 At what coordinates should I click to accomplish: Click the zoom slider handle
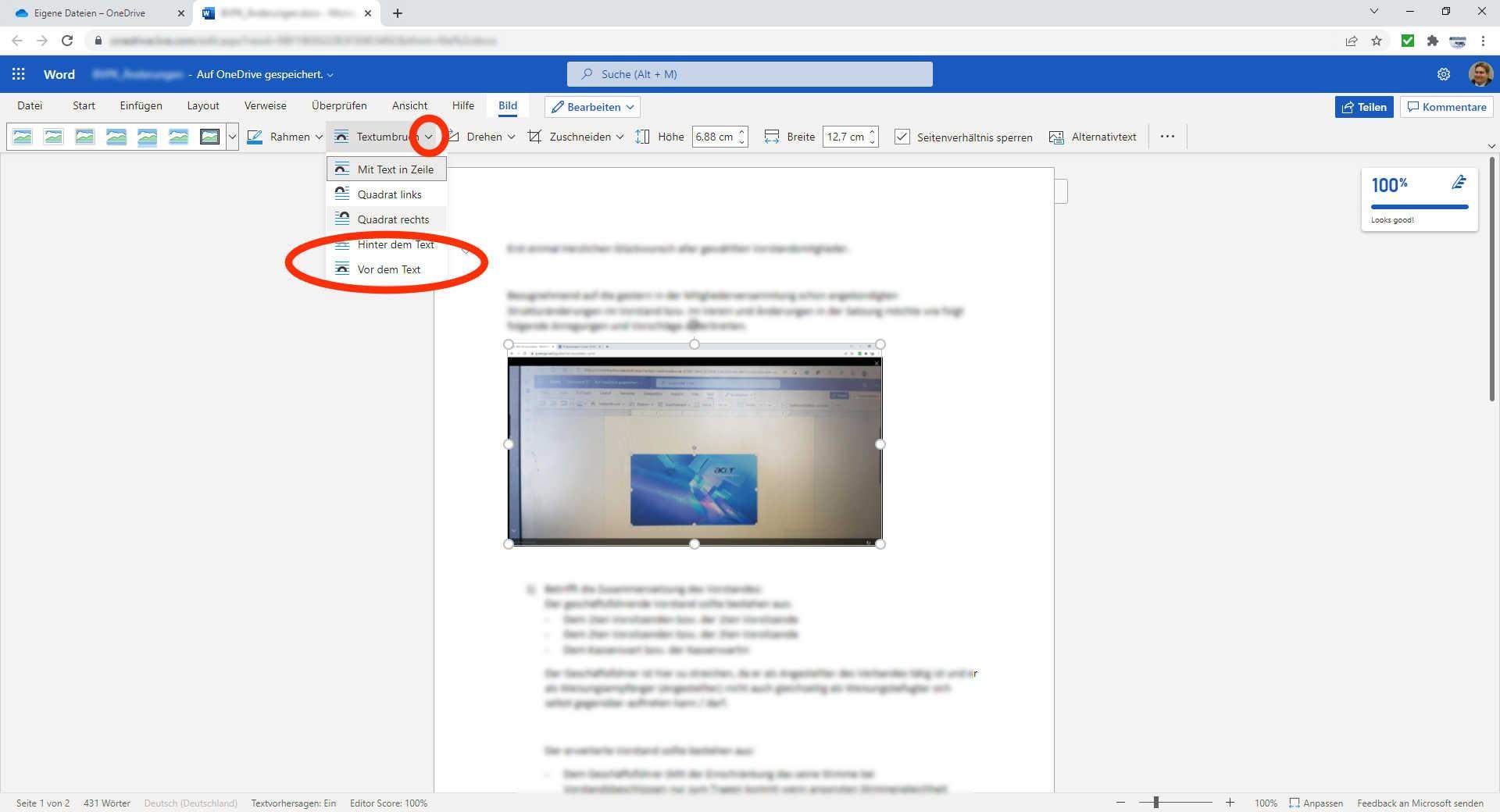[x=1155, y=803]
